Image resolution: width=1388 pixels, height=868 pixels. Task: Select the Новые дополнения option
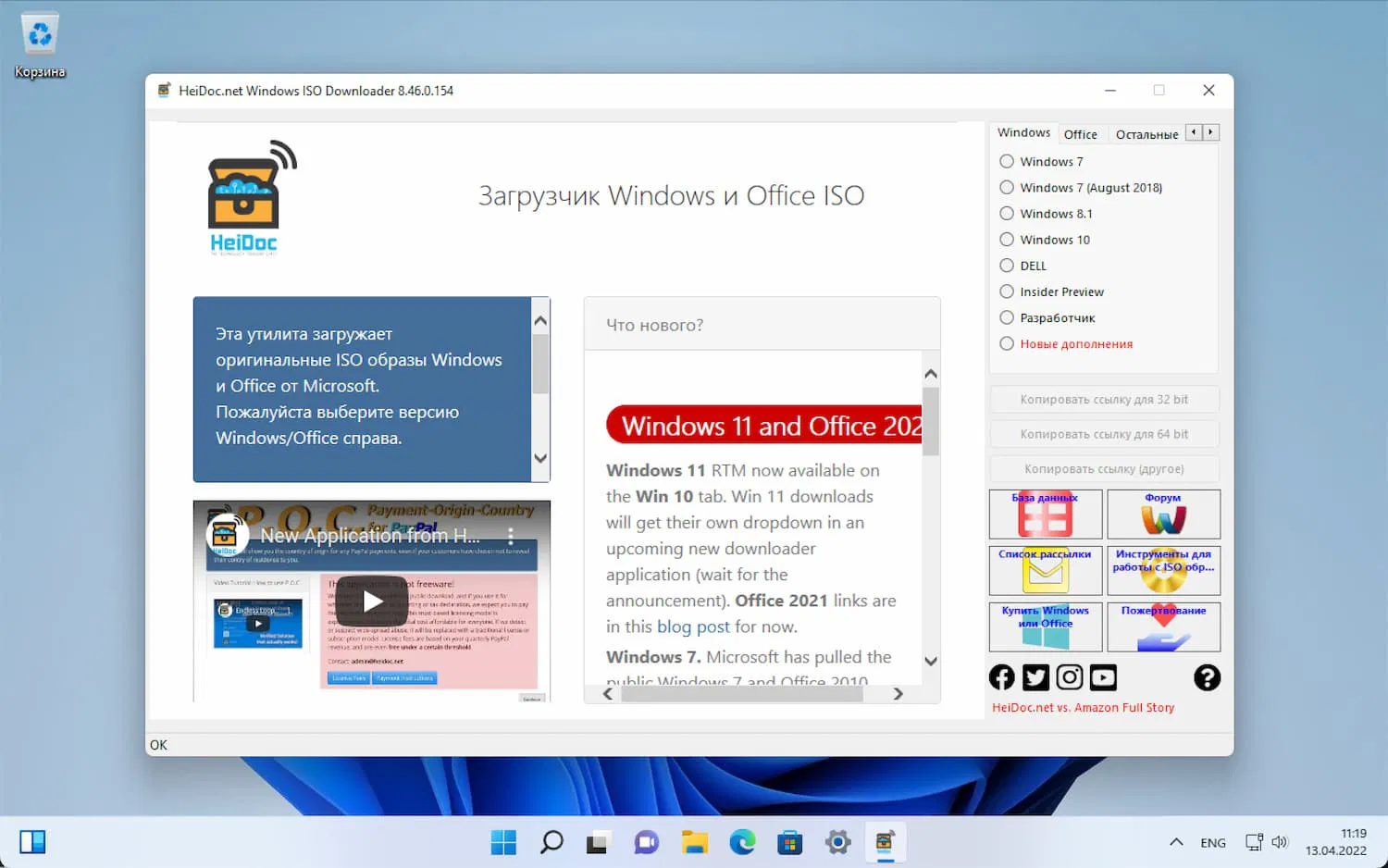coord(1006,343)
